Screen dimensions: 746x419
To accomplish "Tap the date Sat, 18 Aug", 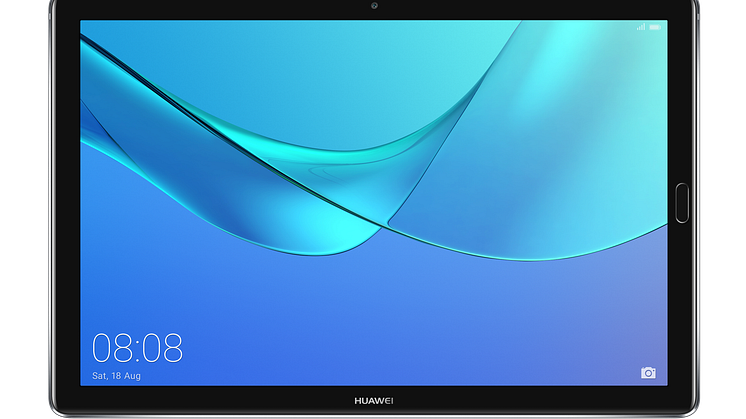I will (114, 376).
